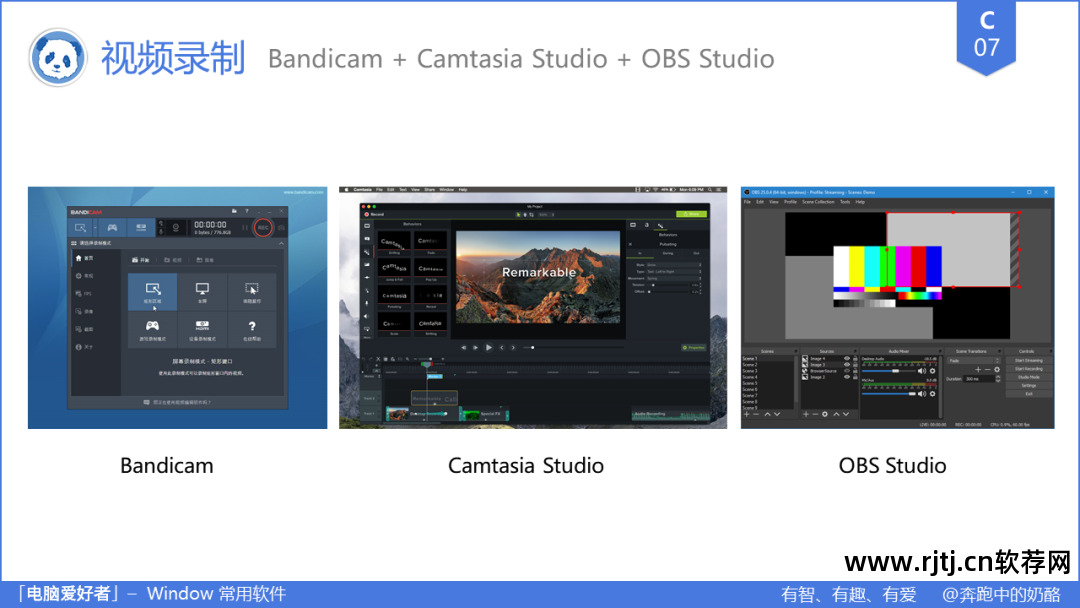Select Camtasia's Audio effects speaker sidebar icon
This screenshot has width=1080, height=608.
pos(367,317)
